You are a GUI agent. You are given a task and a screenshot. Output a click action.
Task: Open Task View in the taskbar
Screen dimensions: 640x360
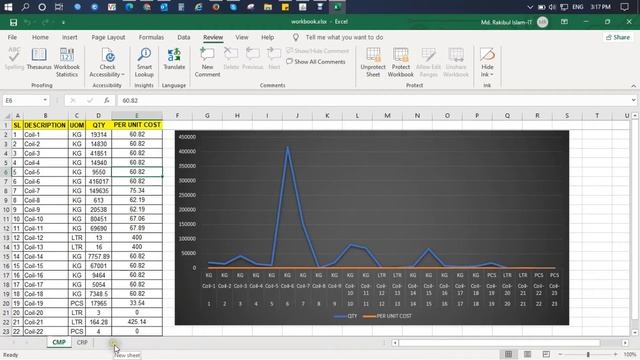(x=59, y=7)
